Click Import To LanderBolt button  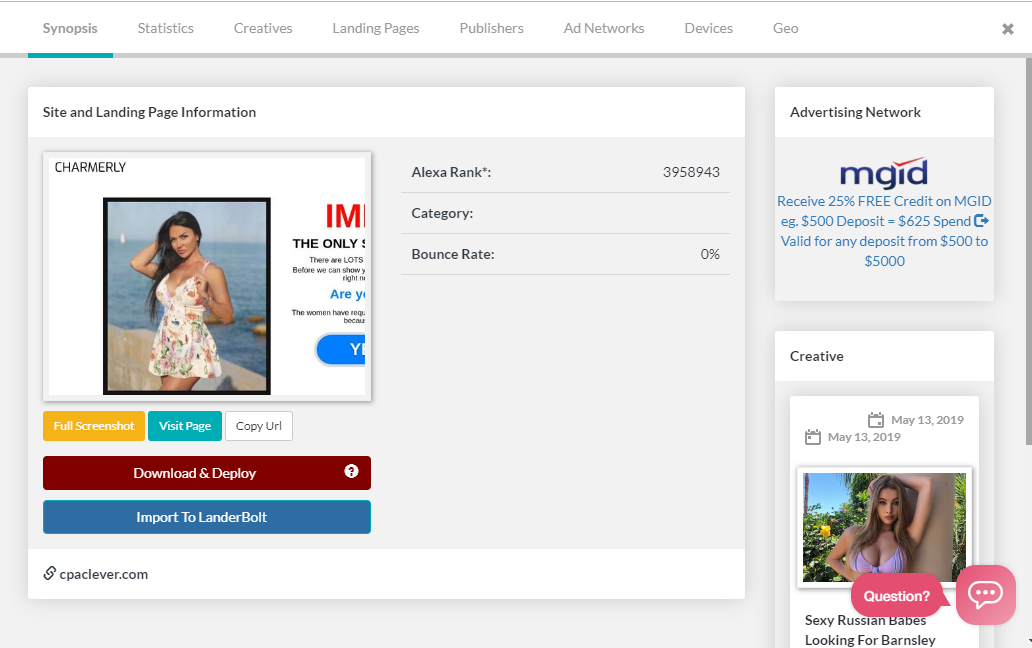pos(207,517)
